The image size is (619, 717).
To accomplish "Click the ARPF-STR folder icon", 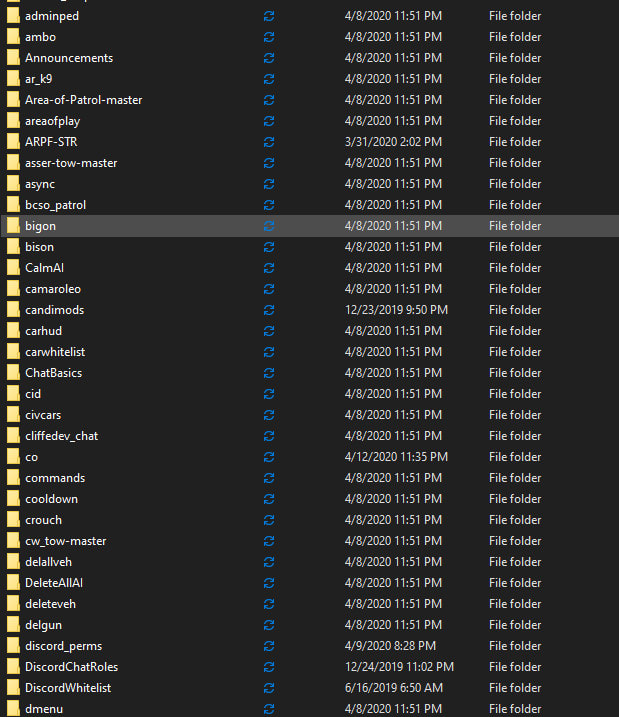I will point(13,142).
